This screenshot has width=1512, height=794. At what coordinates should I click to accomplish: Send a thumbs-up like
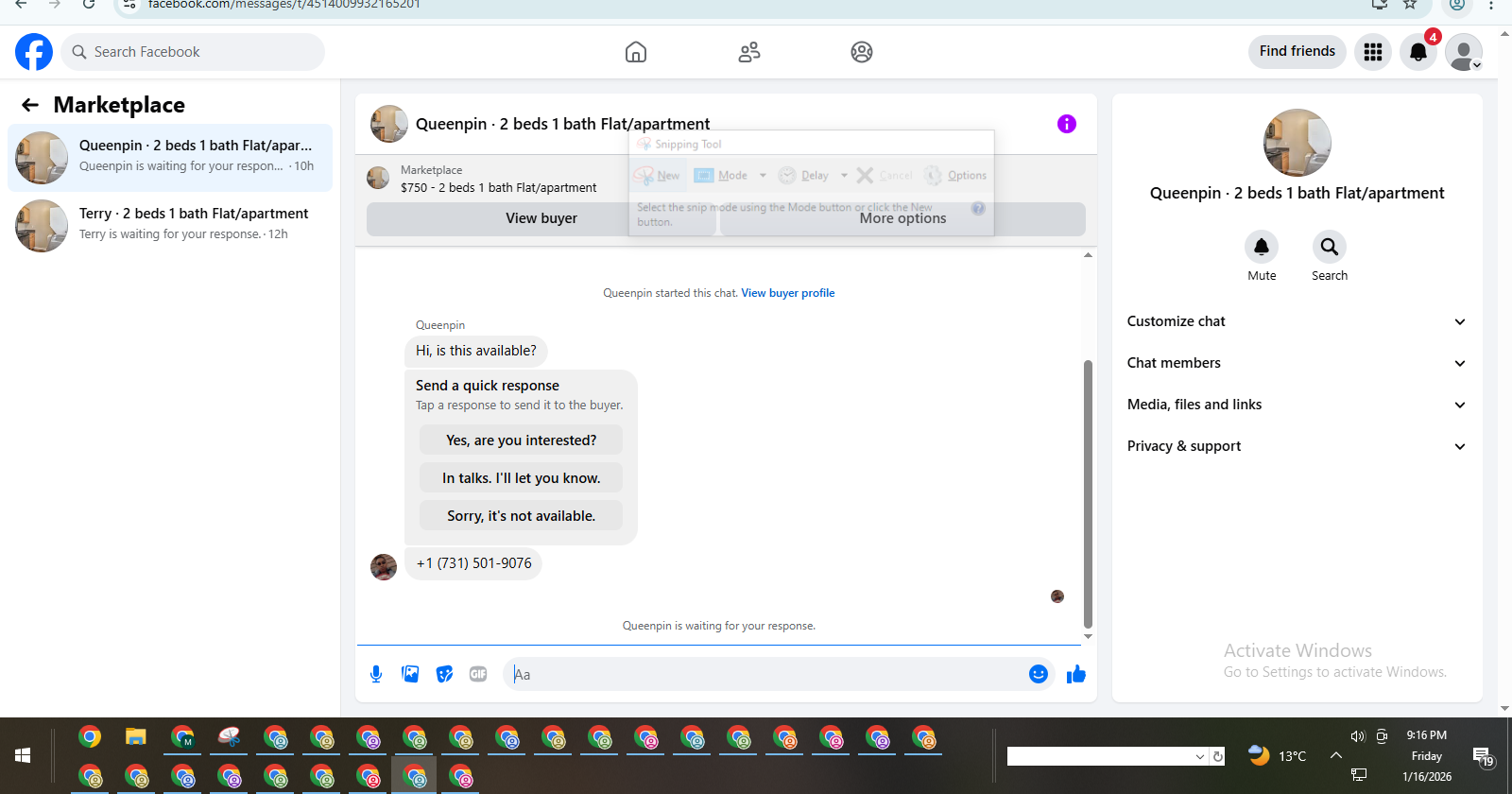[1075, 674]
